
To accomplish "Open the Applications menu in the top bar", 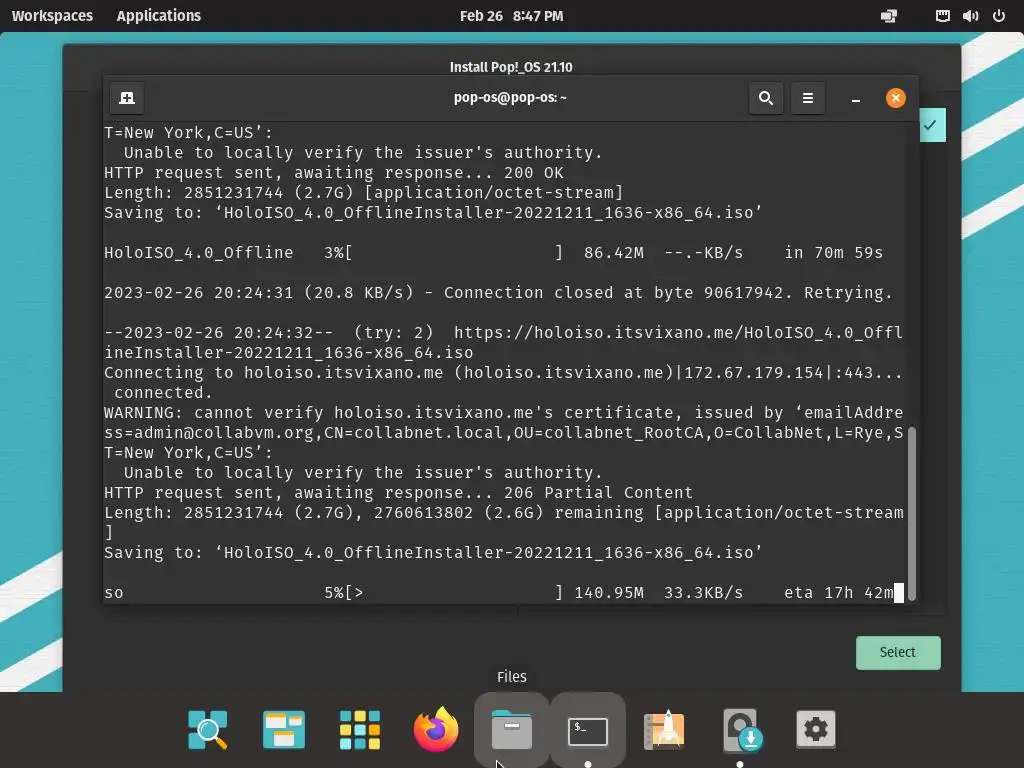I will [x=159, y=16].
